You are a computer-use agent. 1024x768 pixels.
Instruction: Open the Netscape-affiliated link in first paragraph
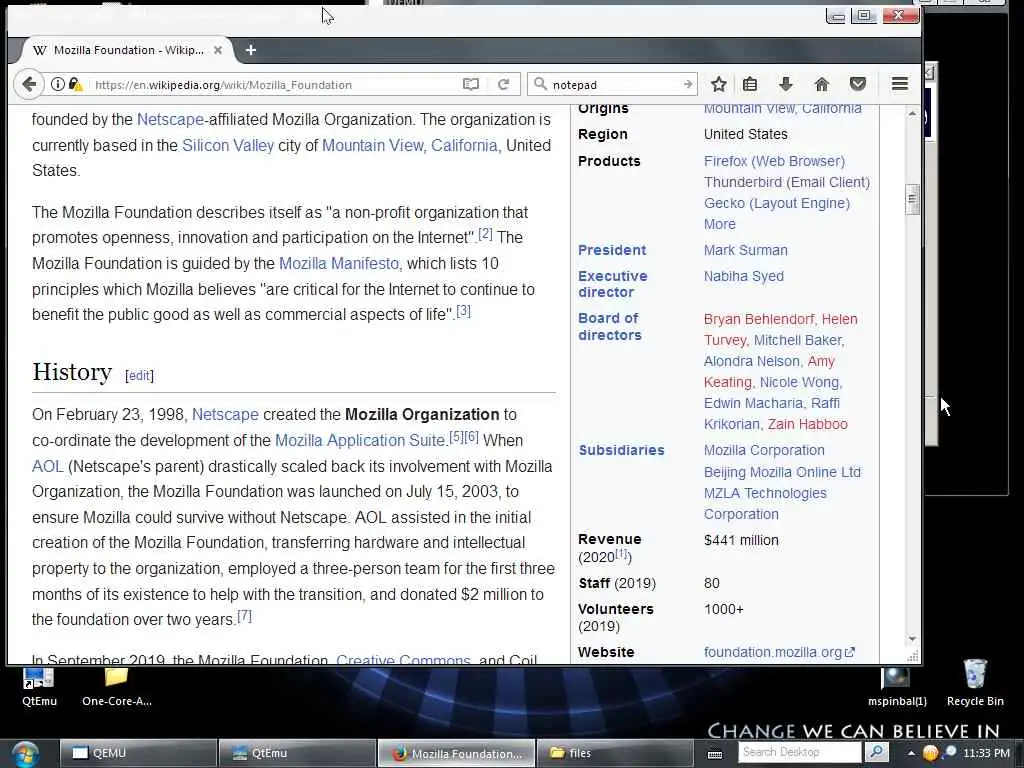(x=170, y=120)
